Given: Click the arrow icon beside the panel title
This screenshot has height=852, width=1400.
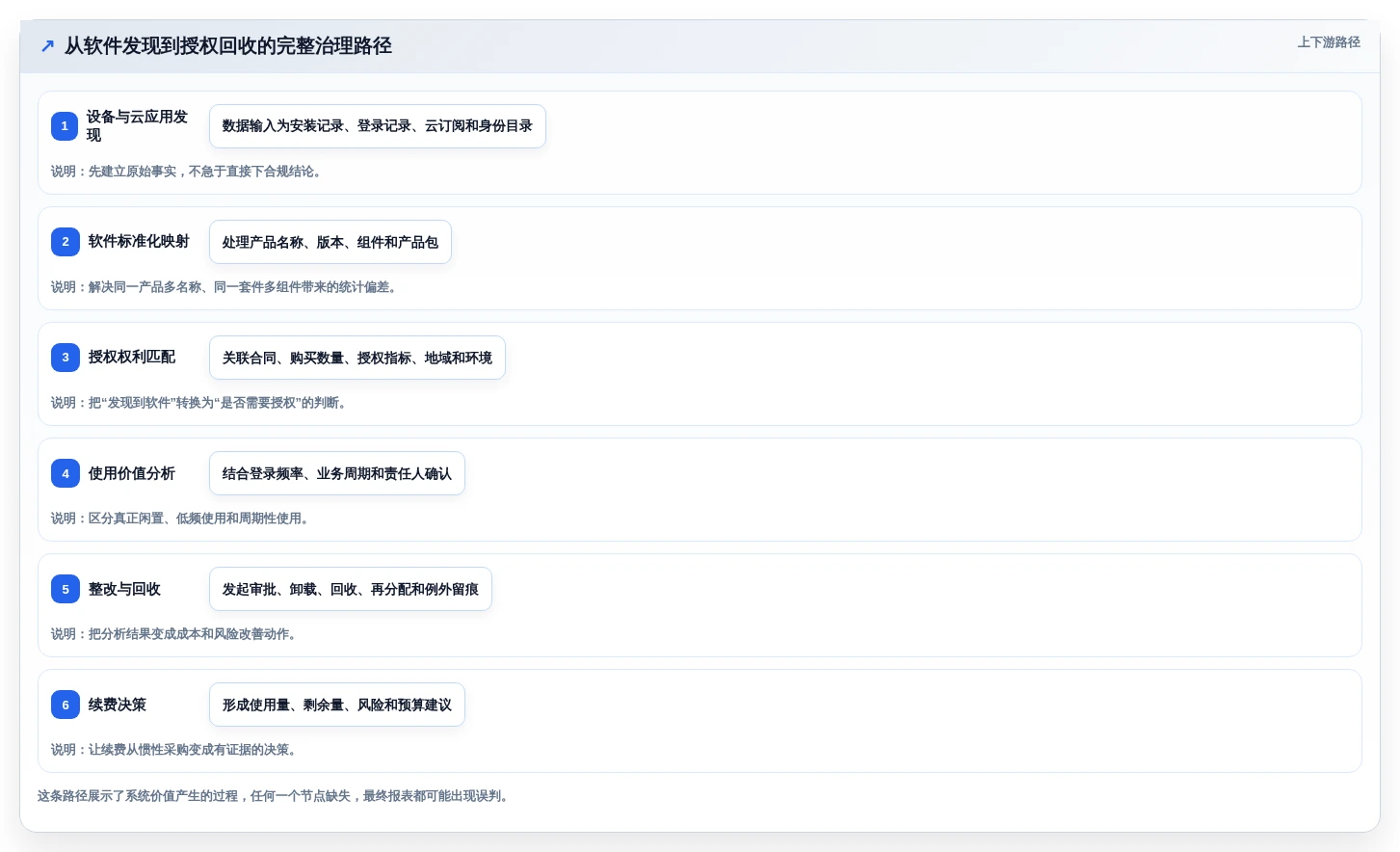Looking at the screenshot, I should [x=47, y=46].
